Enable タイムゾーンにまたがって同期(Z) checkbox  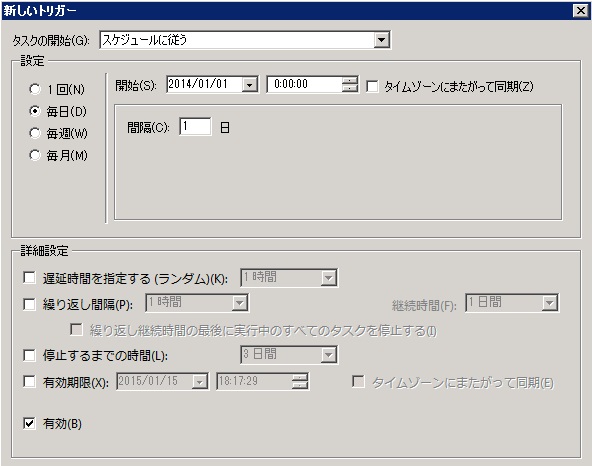[372, 86]
